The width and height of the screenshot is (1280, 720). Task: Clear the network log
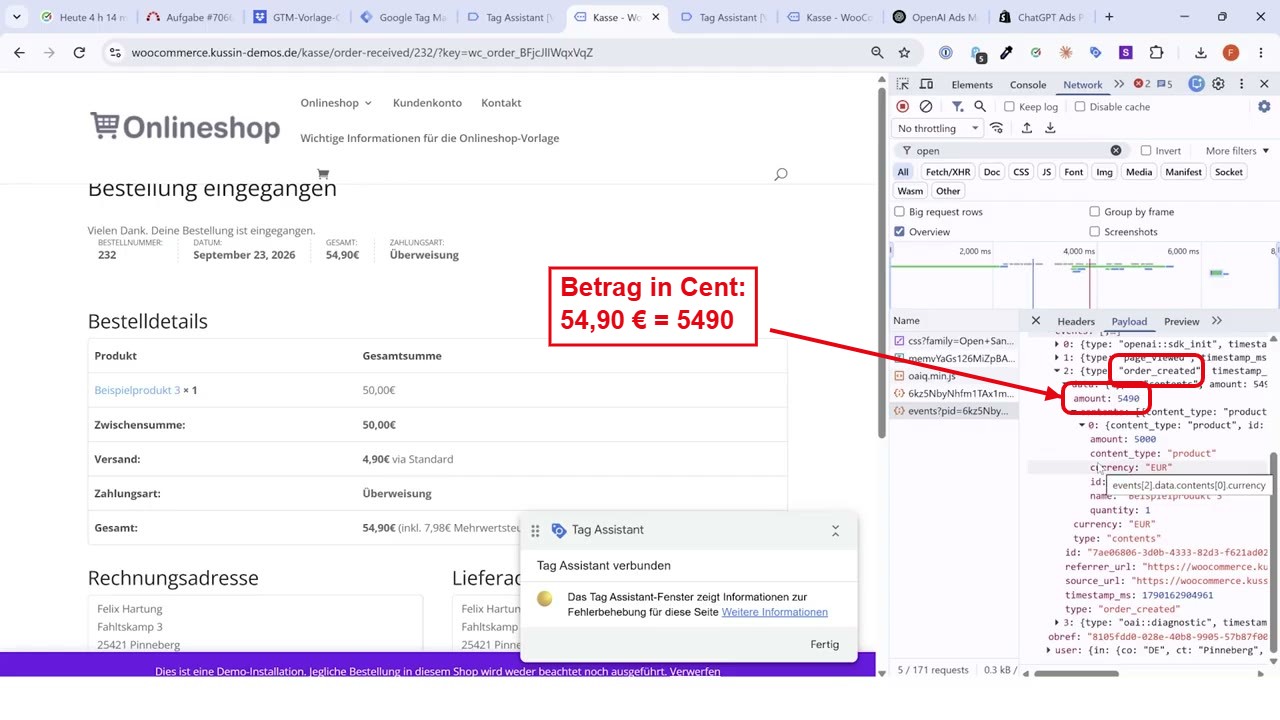[x=926, y=106]
